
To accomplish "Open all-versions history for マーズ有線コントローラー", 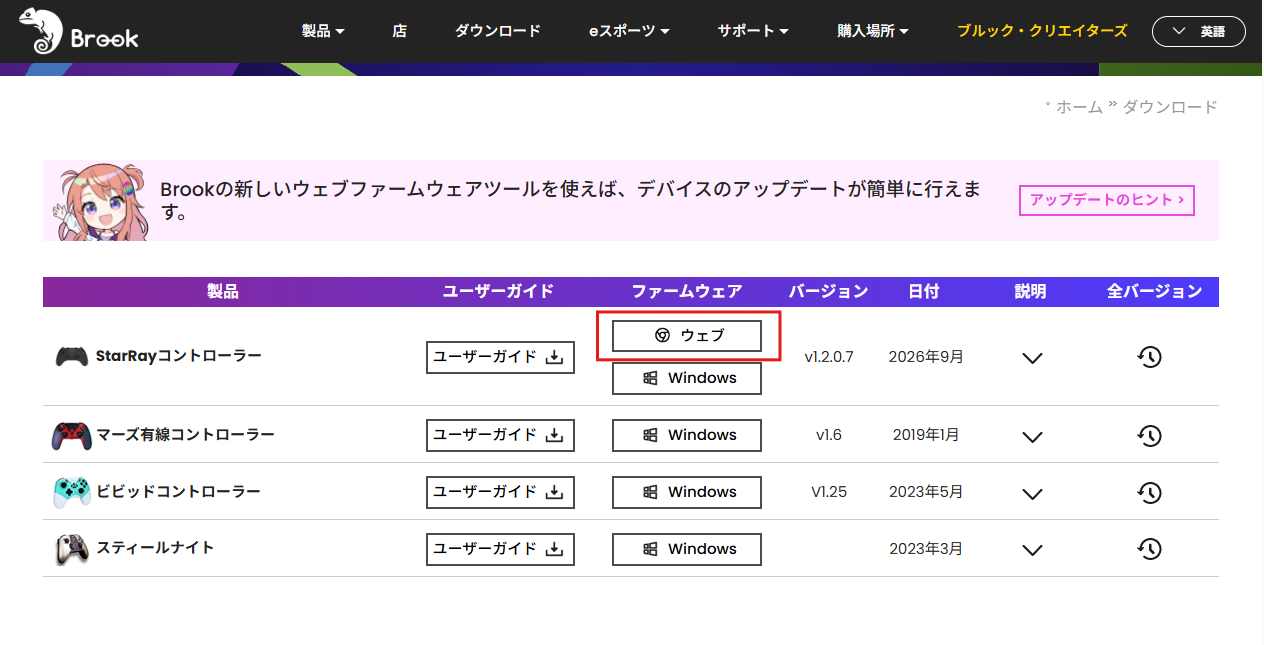I will [1150, 435].
